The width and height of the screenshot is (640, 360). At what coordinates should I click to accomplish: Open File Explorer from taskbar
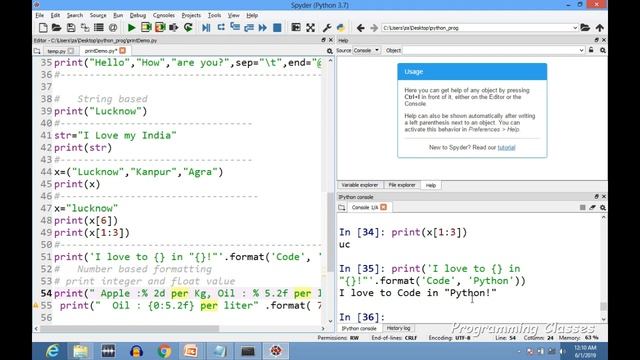click(x=80, y=351)
